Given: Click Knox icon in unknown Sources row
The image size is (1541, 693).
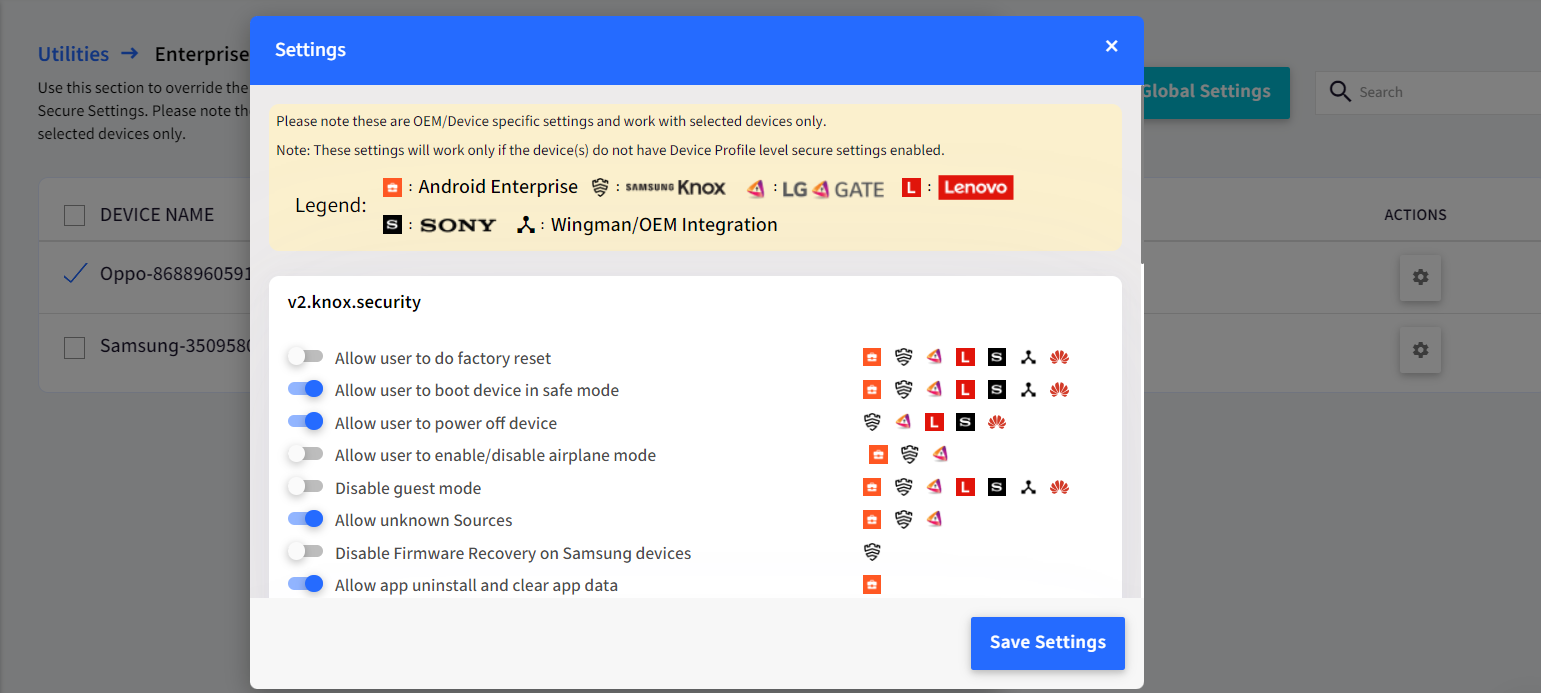Looking at the screenshot, I should click(x=904, y=519).
